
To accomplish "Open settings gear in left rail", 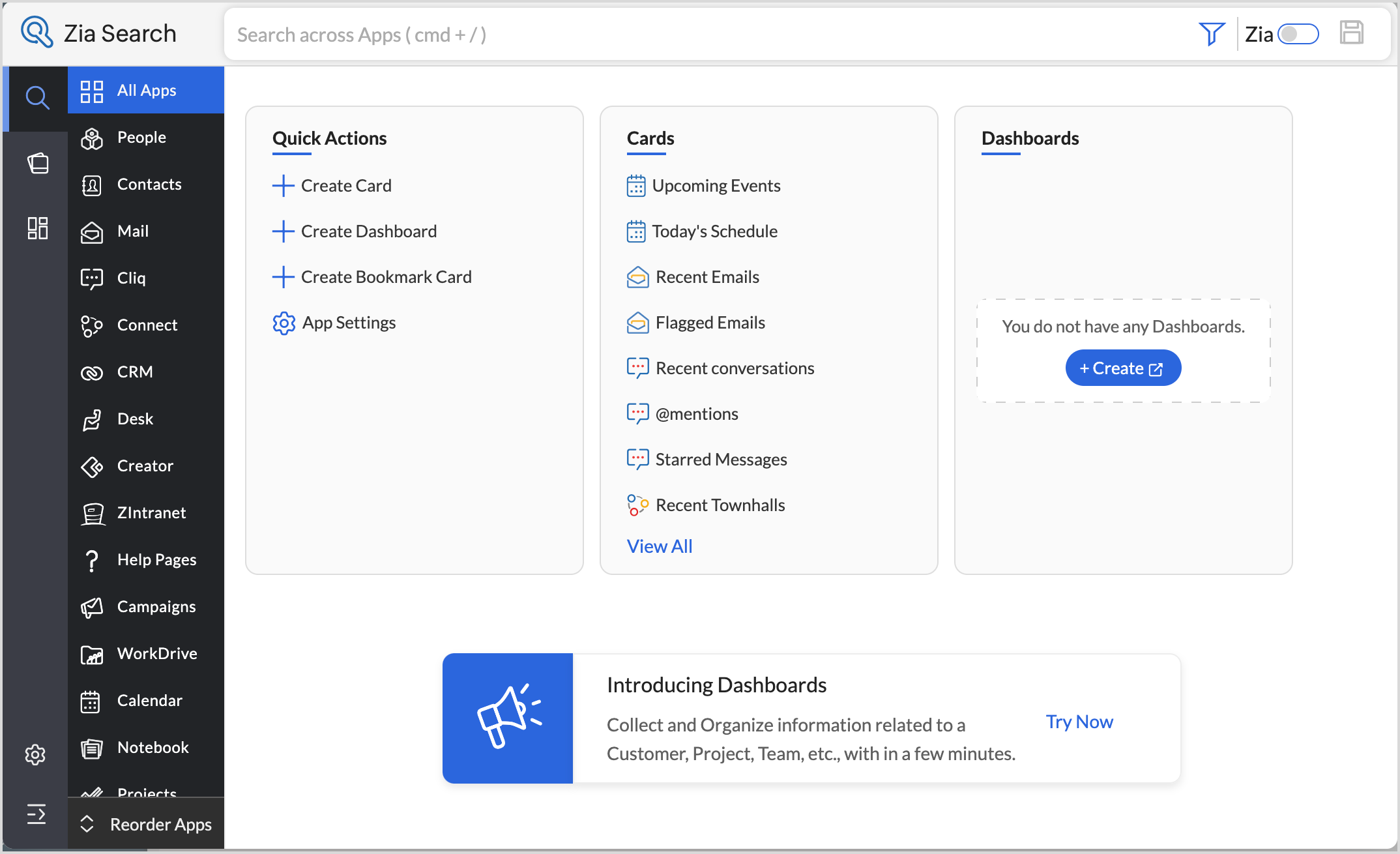I will point(35,754).
